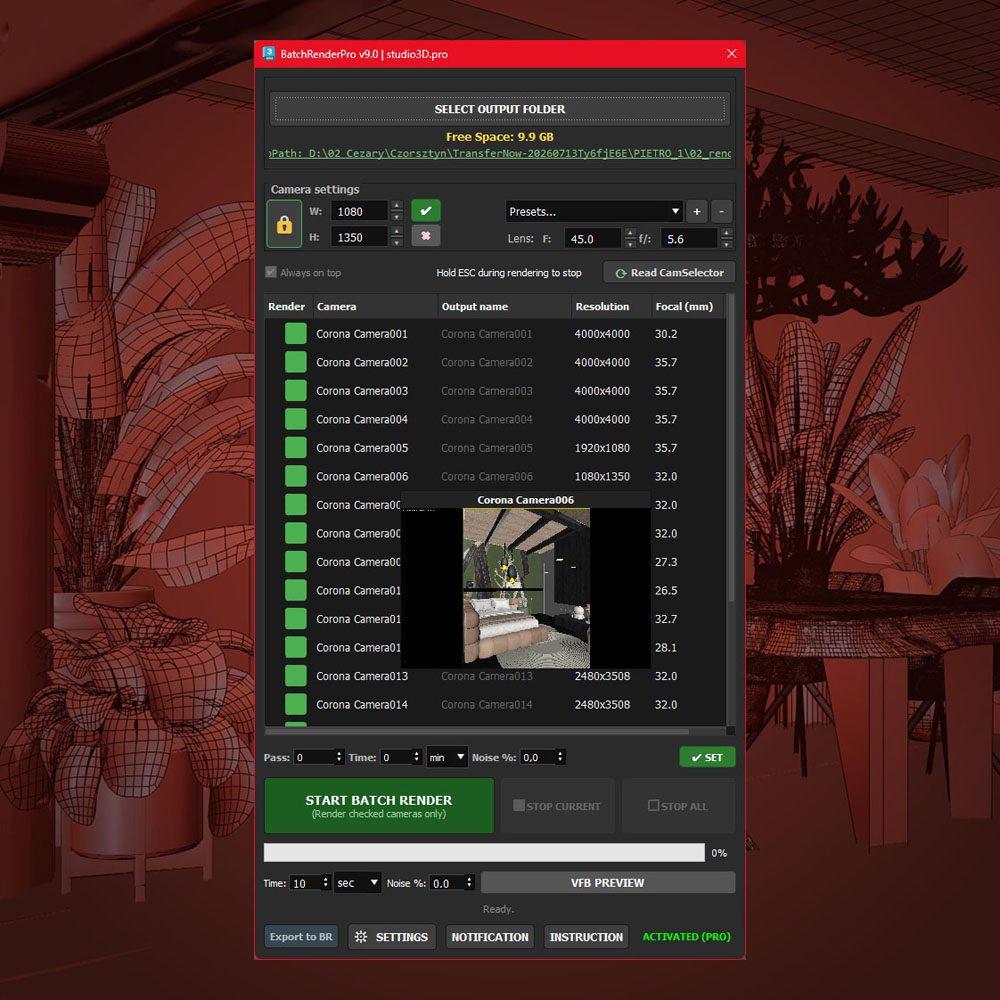Open the Presets dropdown

[593, 211]
